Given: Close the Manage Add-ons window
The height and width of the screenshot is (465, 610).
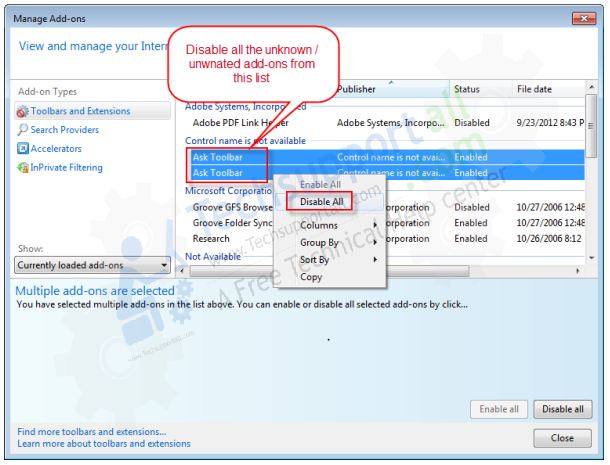Looking at the screenshot, I should [584, 18].
